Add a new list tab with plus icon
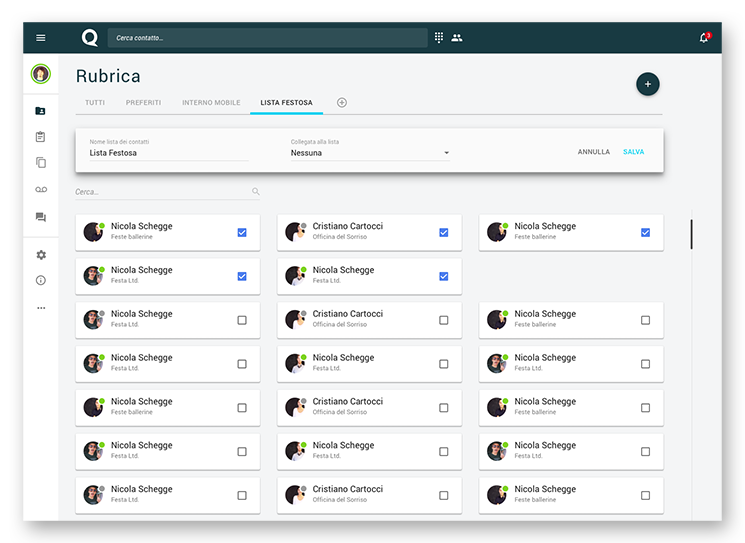The width and height of the screenshot is (745, 543). [x=342, y=103]
